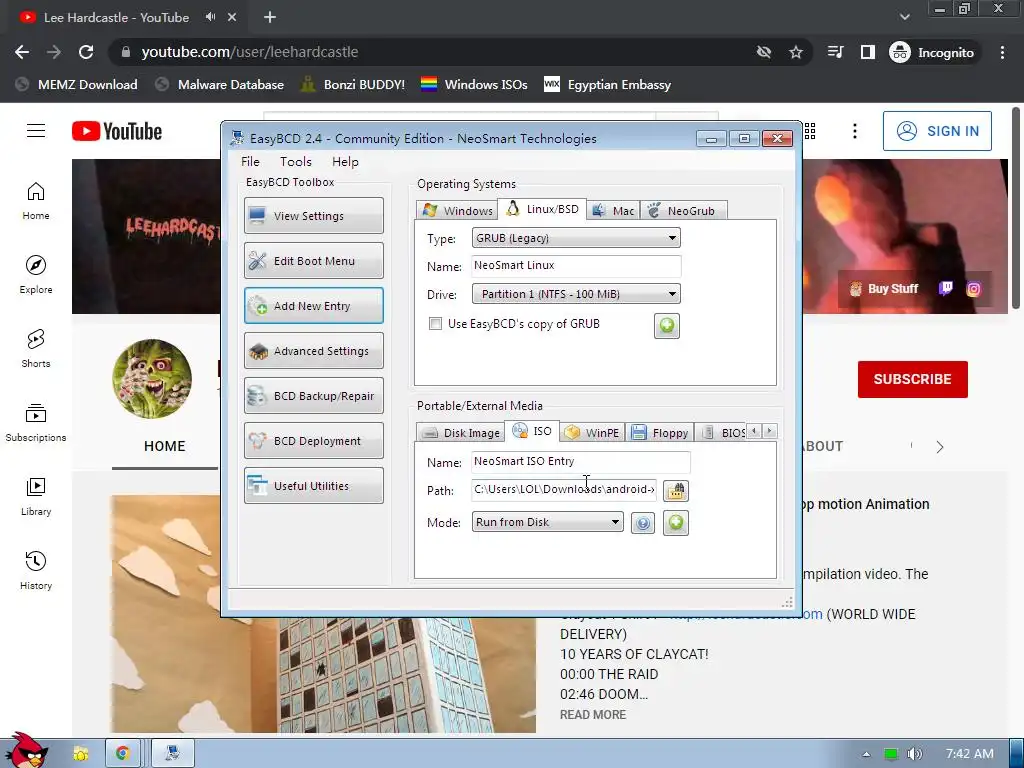Open Chrome three-dot menu

(x=1002, y=52)
